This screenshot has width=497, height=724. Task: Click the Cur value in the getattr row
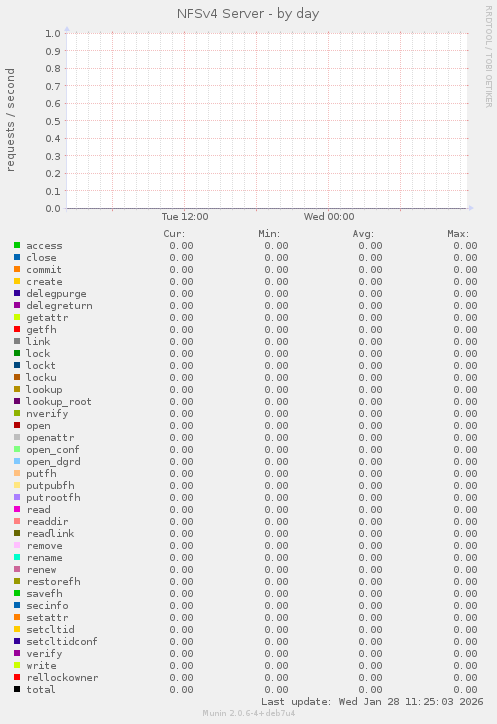coord(181,318)
